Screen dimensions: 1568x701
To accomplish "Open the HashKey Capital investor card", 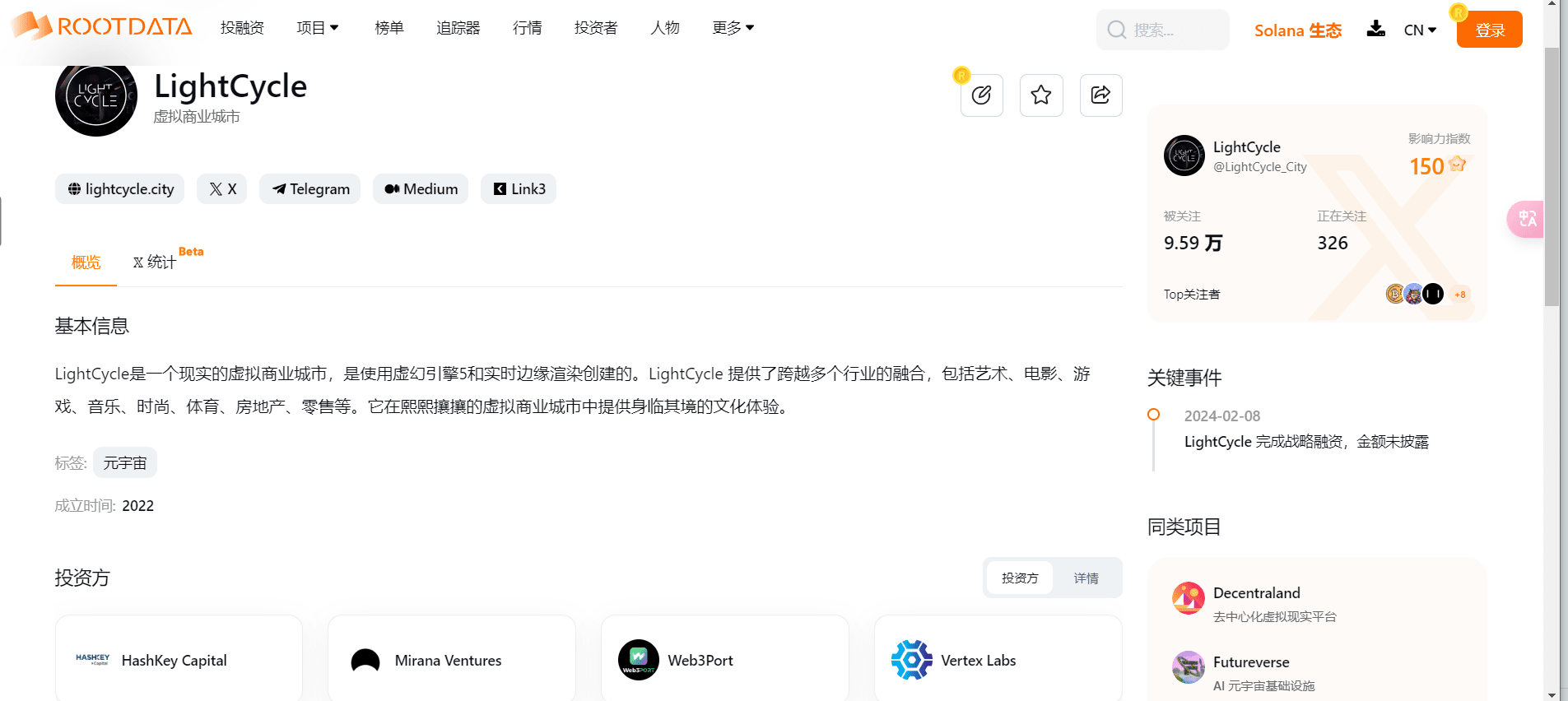I will tap(179, 660).
